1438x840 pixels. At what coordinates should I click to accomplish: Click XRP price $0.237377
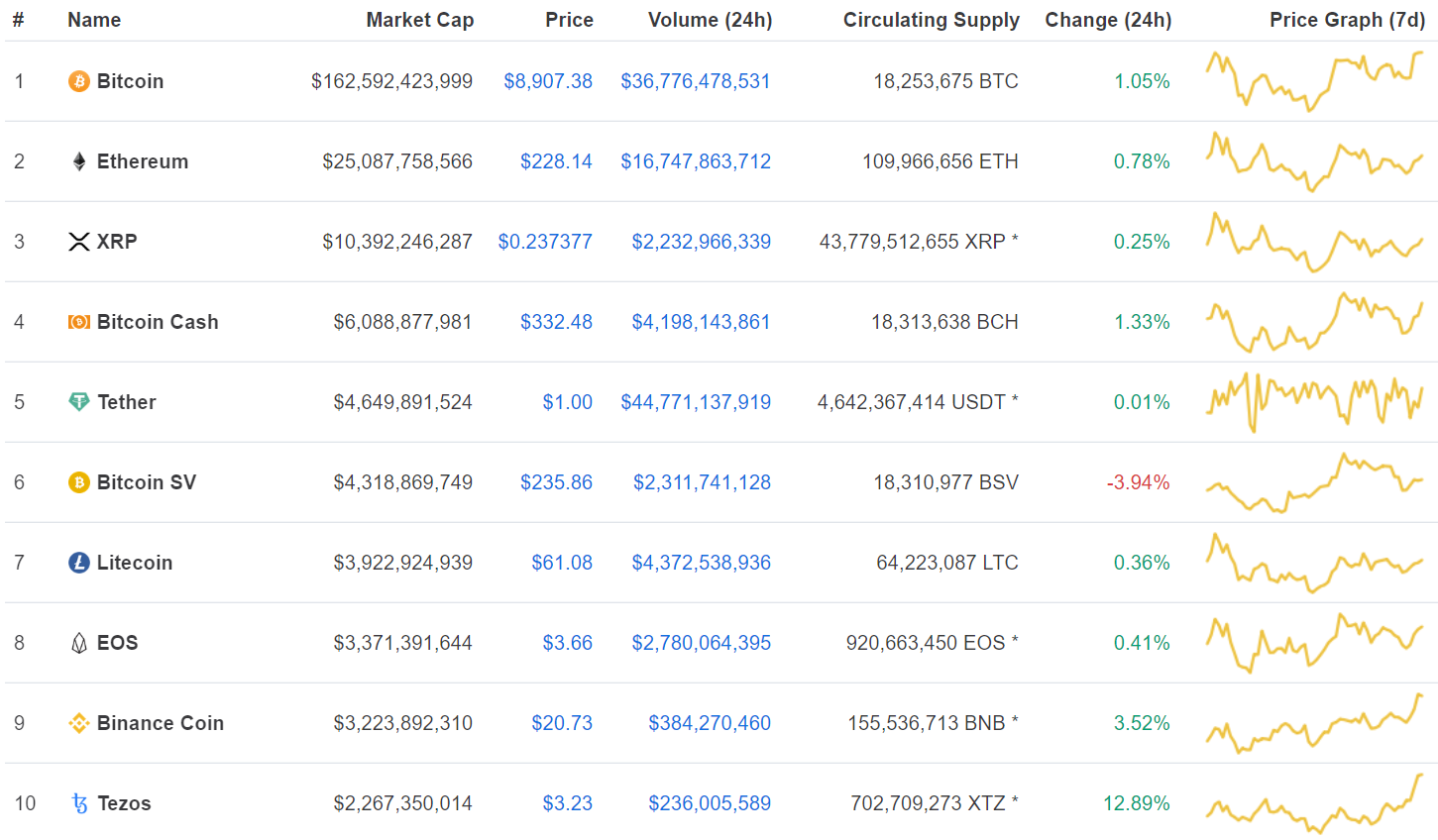click(545, 242)
